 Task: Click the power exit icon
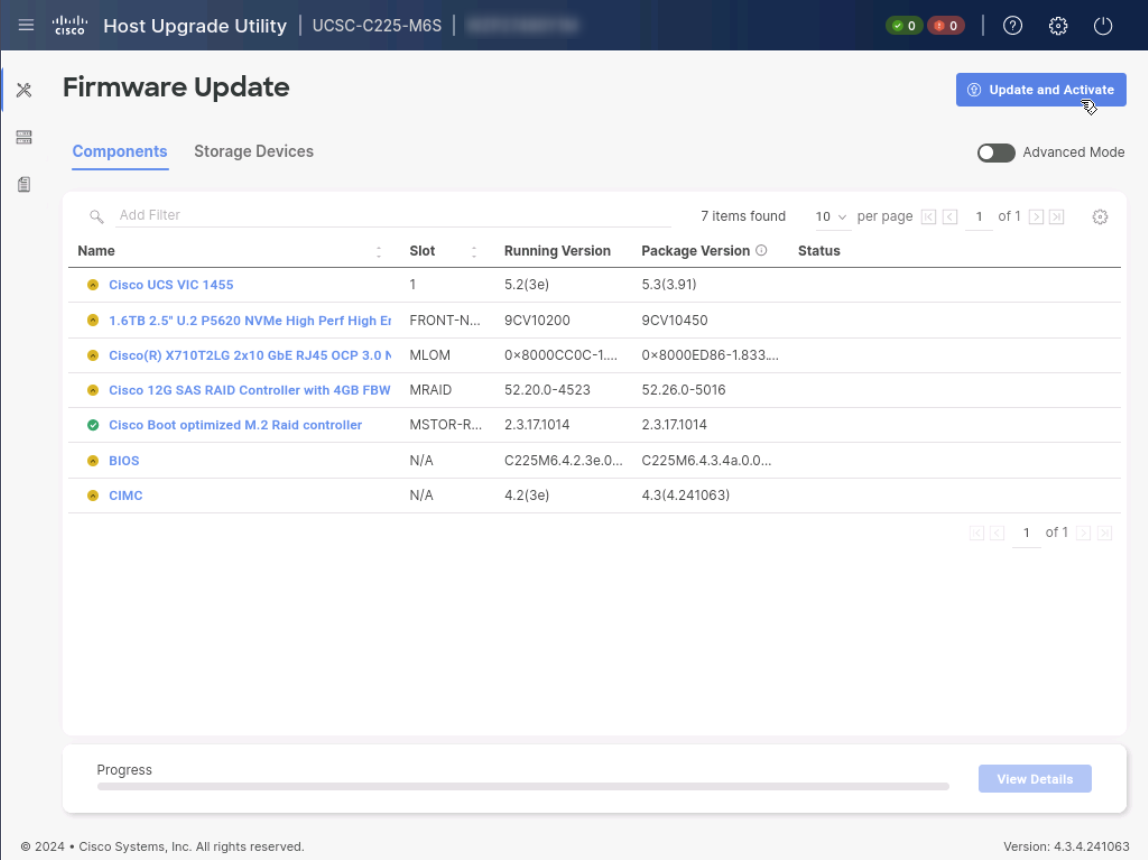coord(1103,26)
